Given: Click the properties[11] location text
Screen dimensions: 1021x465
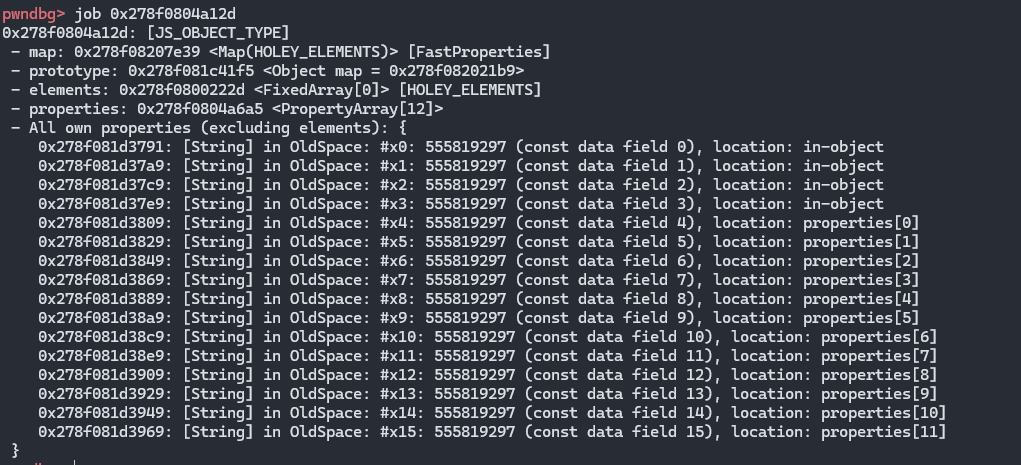Looking at the screenshot, I should tap(883, 432).
